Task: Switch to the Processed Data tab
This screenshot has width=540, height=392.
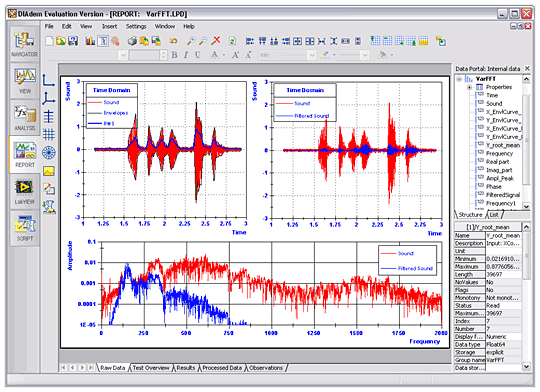Action: (222, 368)
